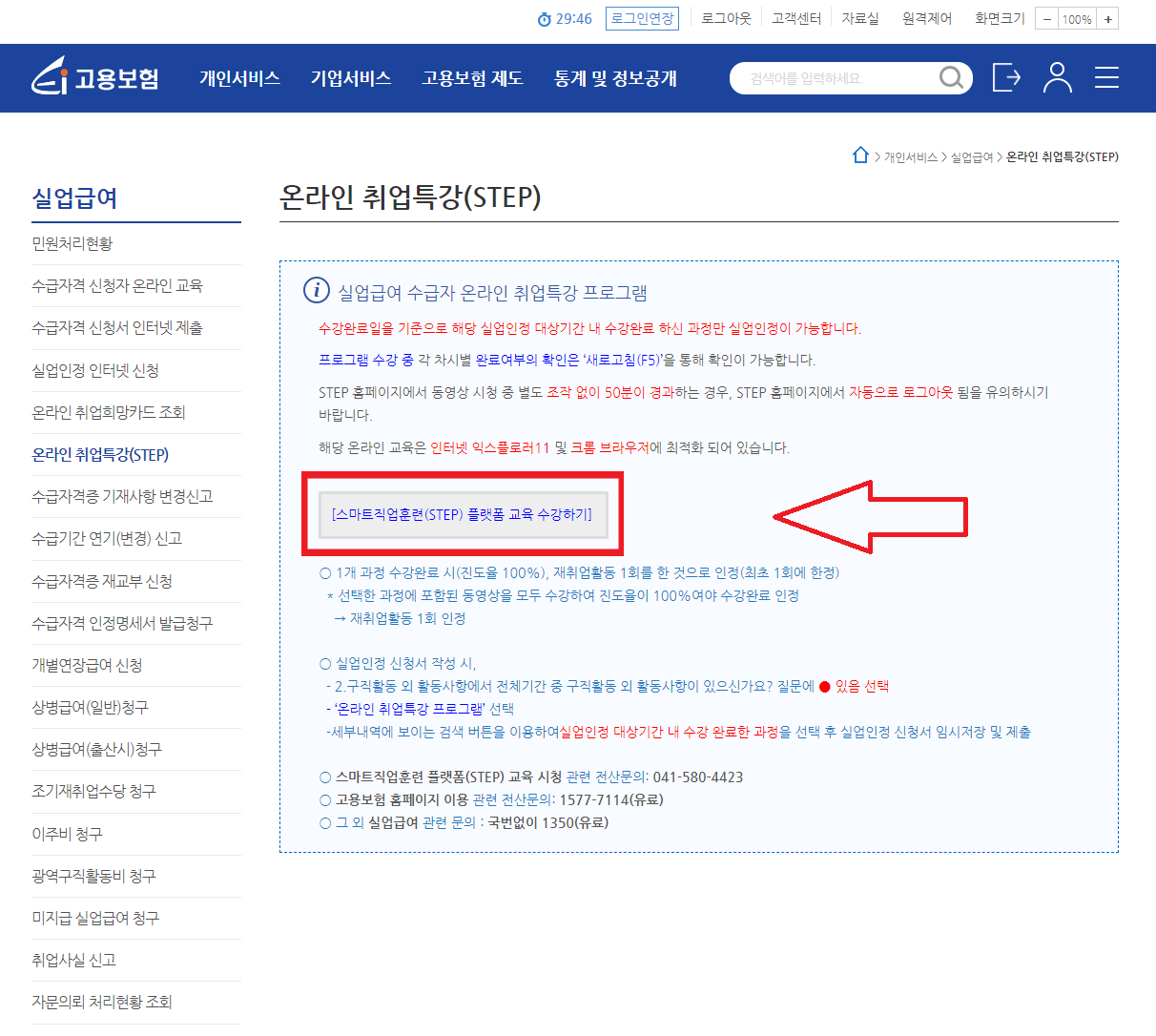Viewport: 1156px width, 1036px height.
Task: Open the 통계 및 정보공개 menu
Action: [x=615, y=78]
